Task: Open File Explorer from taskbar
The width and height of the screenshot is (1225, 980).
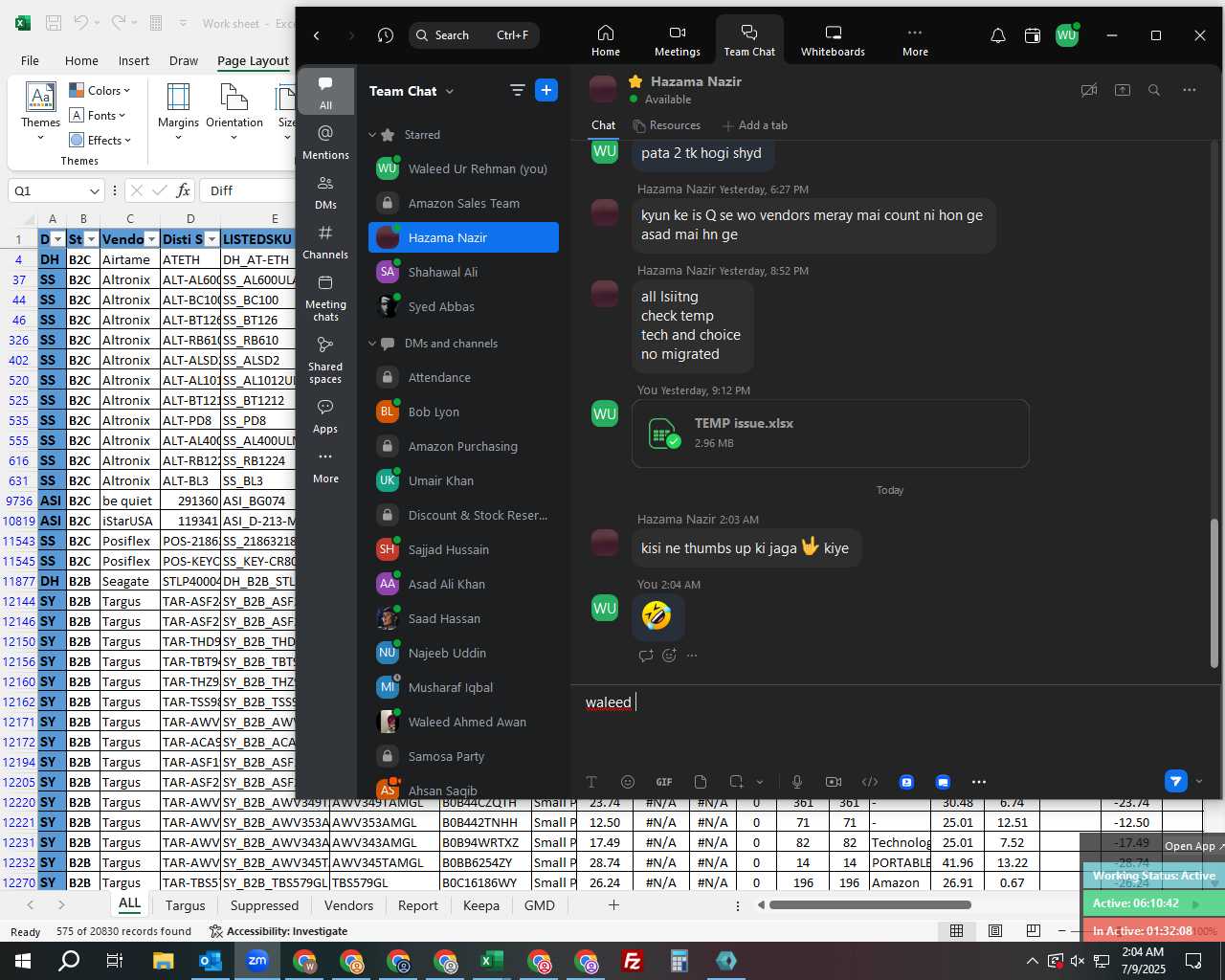Action: 163,961
